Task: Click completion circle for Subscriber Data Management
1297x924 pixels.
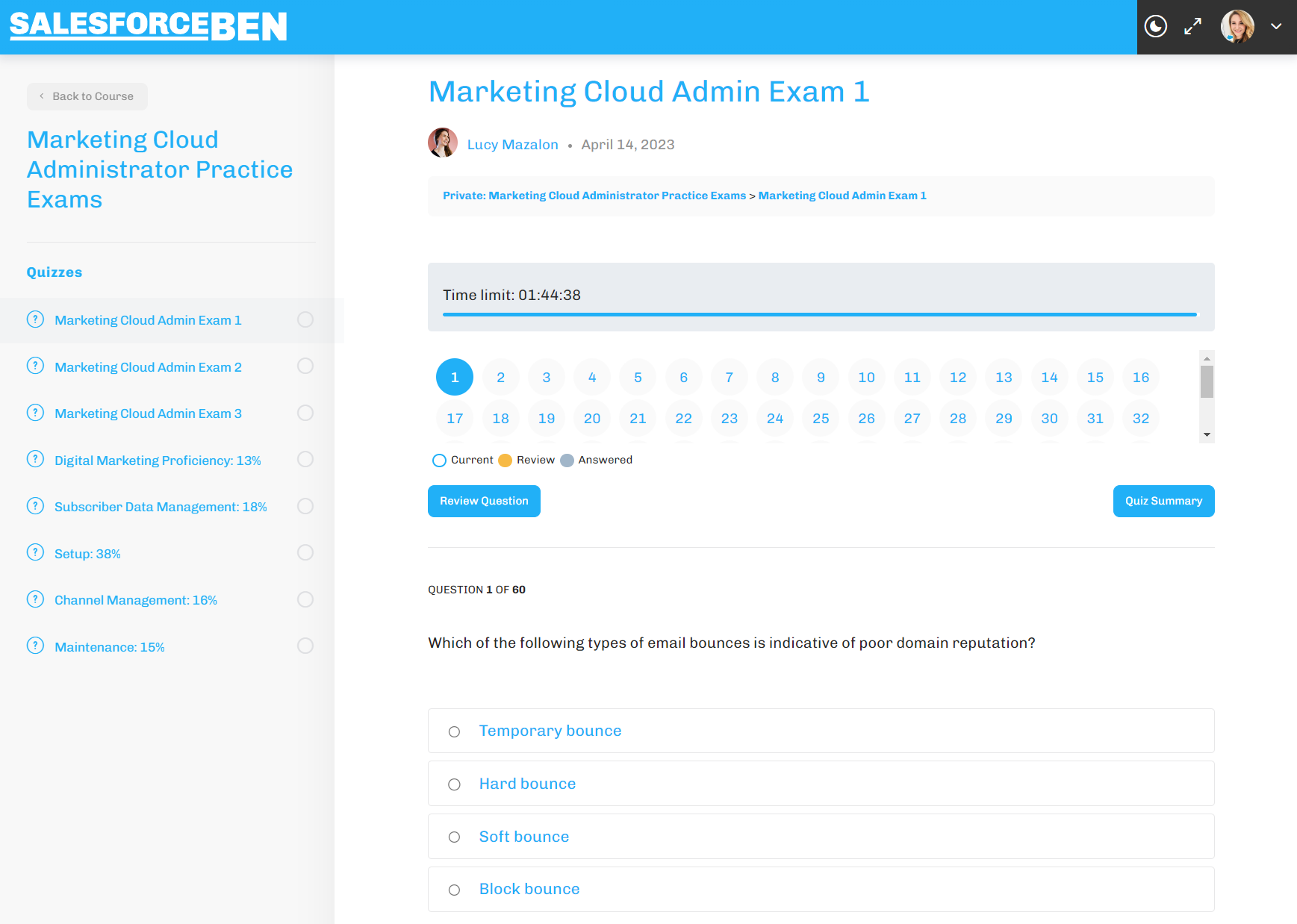Action: [305, 506]
